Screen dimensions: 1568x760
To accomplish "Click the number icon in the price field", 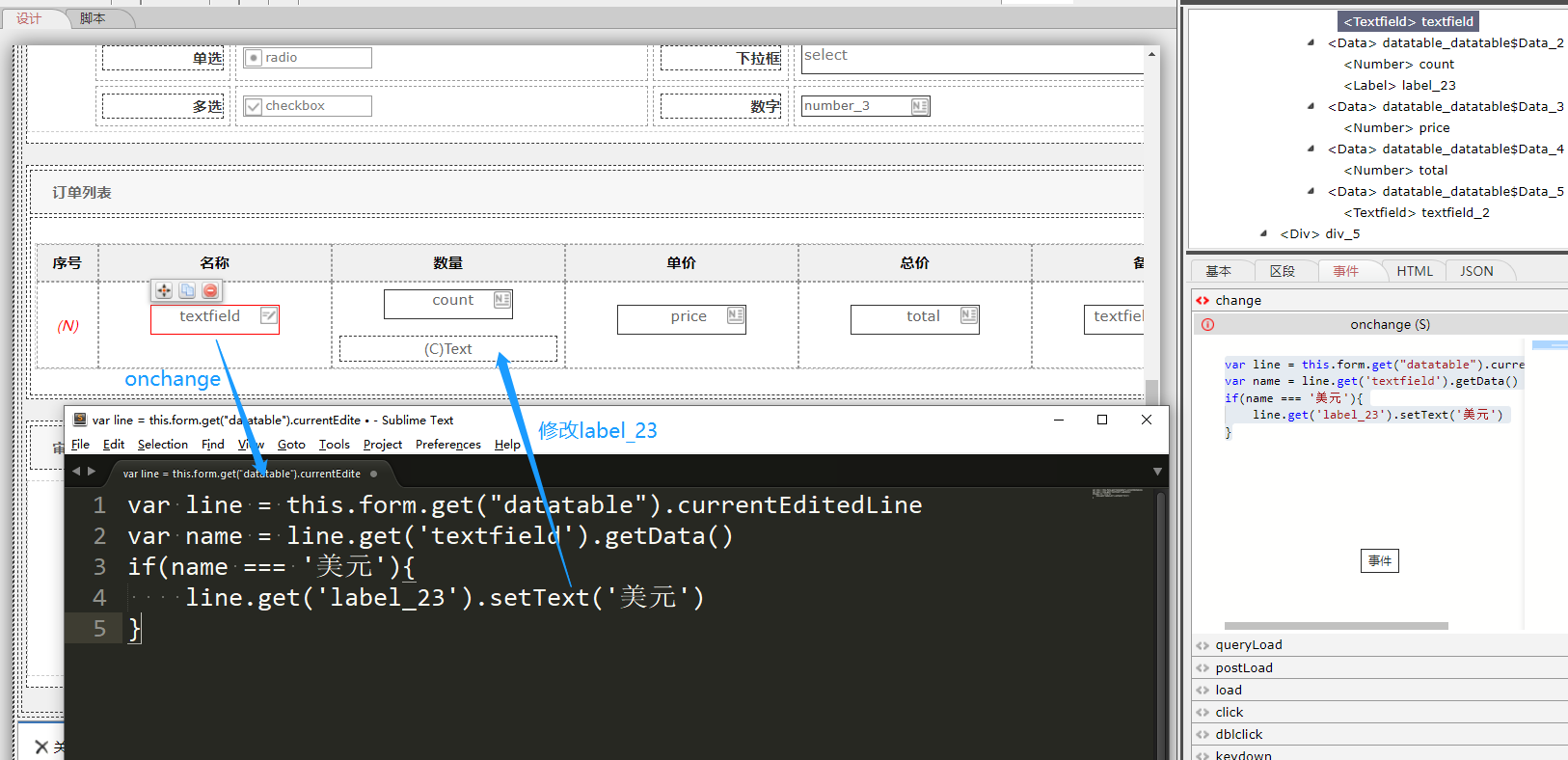I will (736, 315).
